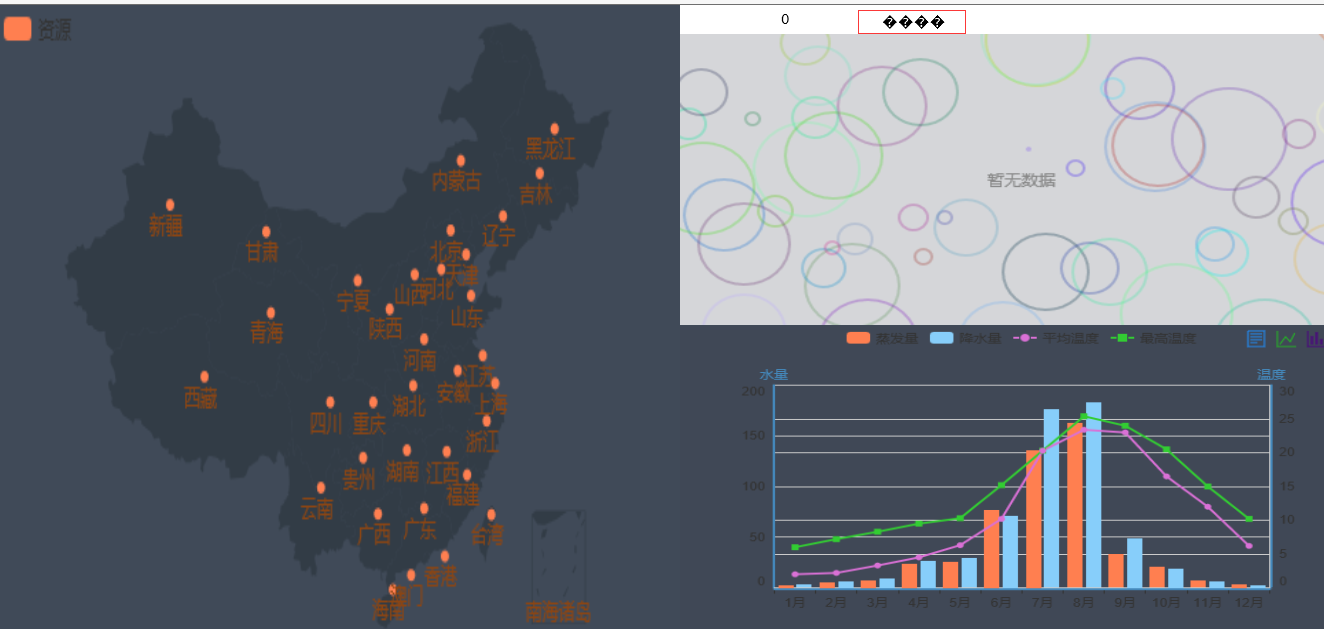
Task: Switch chart to bar type icon
Action: (1314, 339)
